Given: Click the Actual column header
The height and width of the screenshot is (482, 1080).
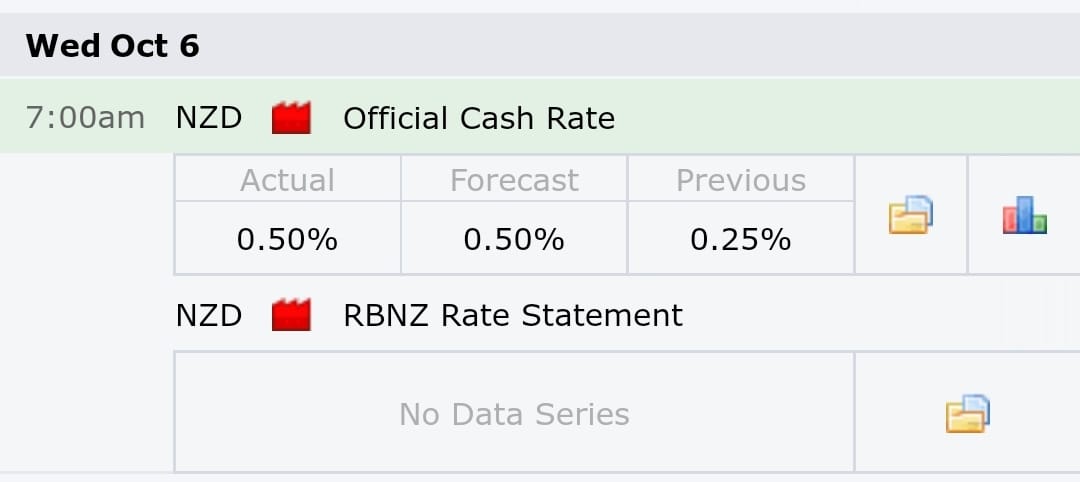Looking at the screenshot, I should click(287, 180).
